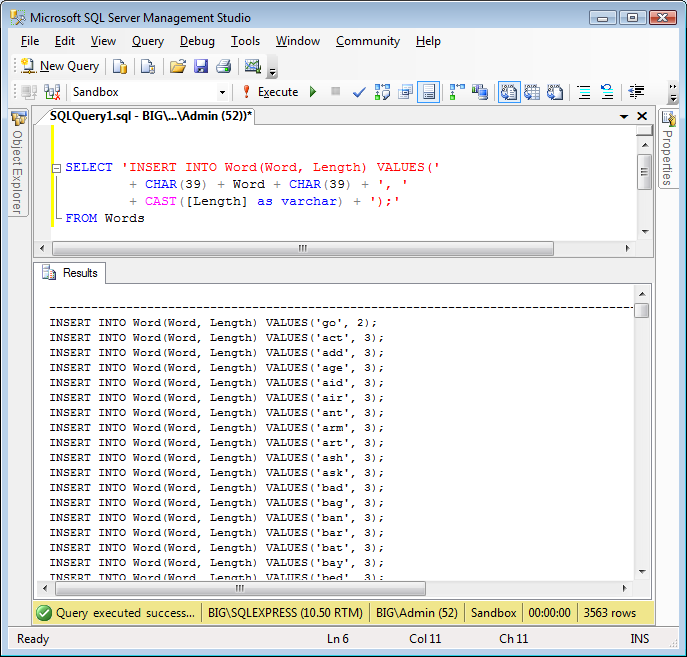Open the Sandbox database dropdown
Viewport: 687px width, 657px height.
(x=222, y=92)
